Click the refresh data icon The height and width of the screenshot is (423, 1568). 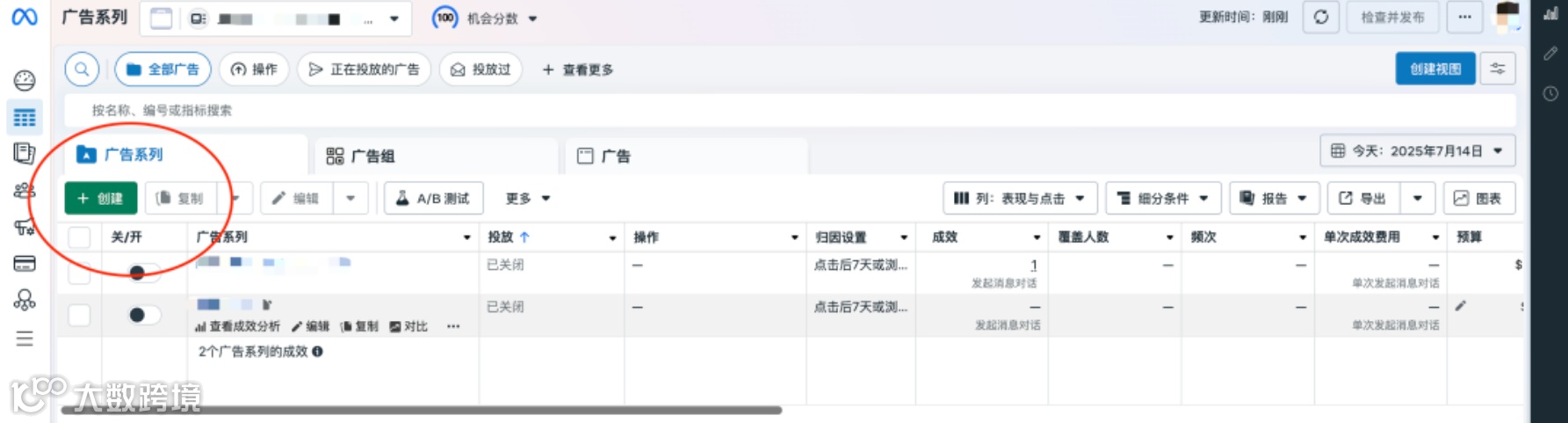[x=1320, y=17]
